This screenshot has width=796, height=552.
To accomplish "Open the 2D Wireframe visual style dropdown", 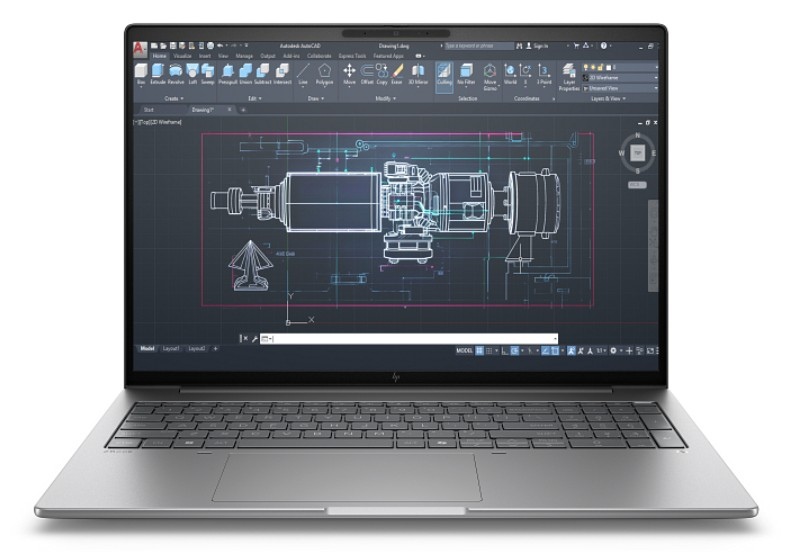I will pyautogui.click(x=622, y=78).
